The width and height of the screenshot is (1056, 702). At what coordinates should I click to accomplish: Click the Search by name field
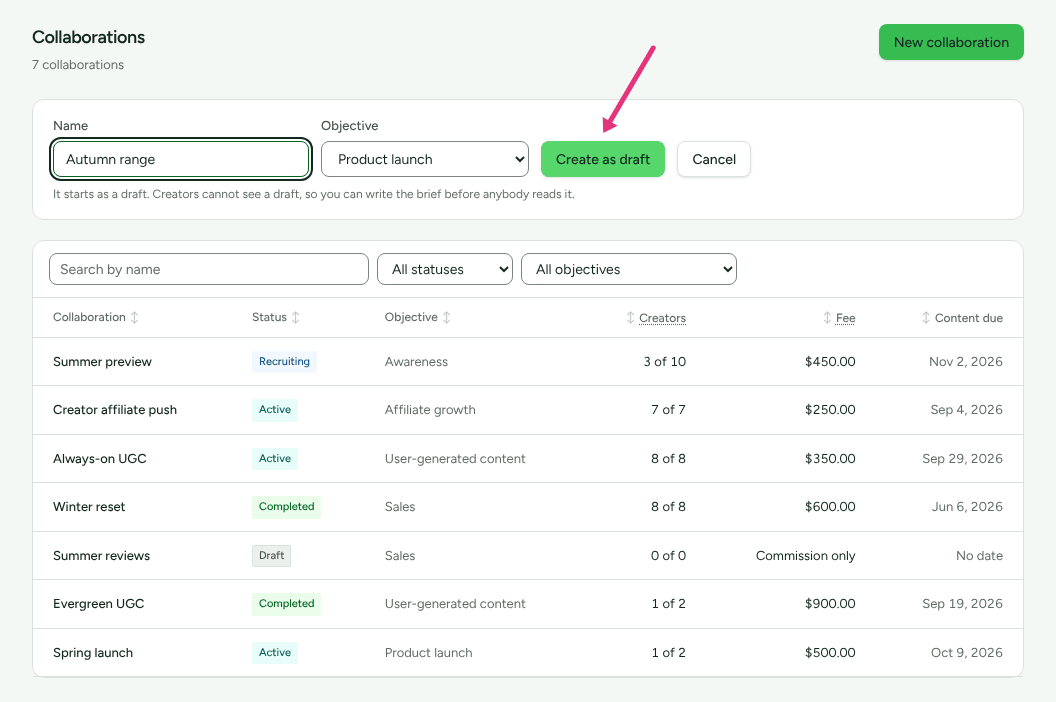click(x=209, y=269)
